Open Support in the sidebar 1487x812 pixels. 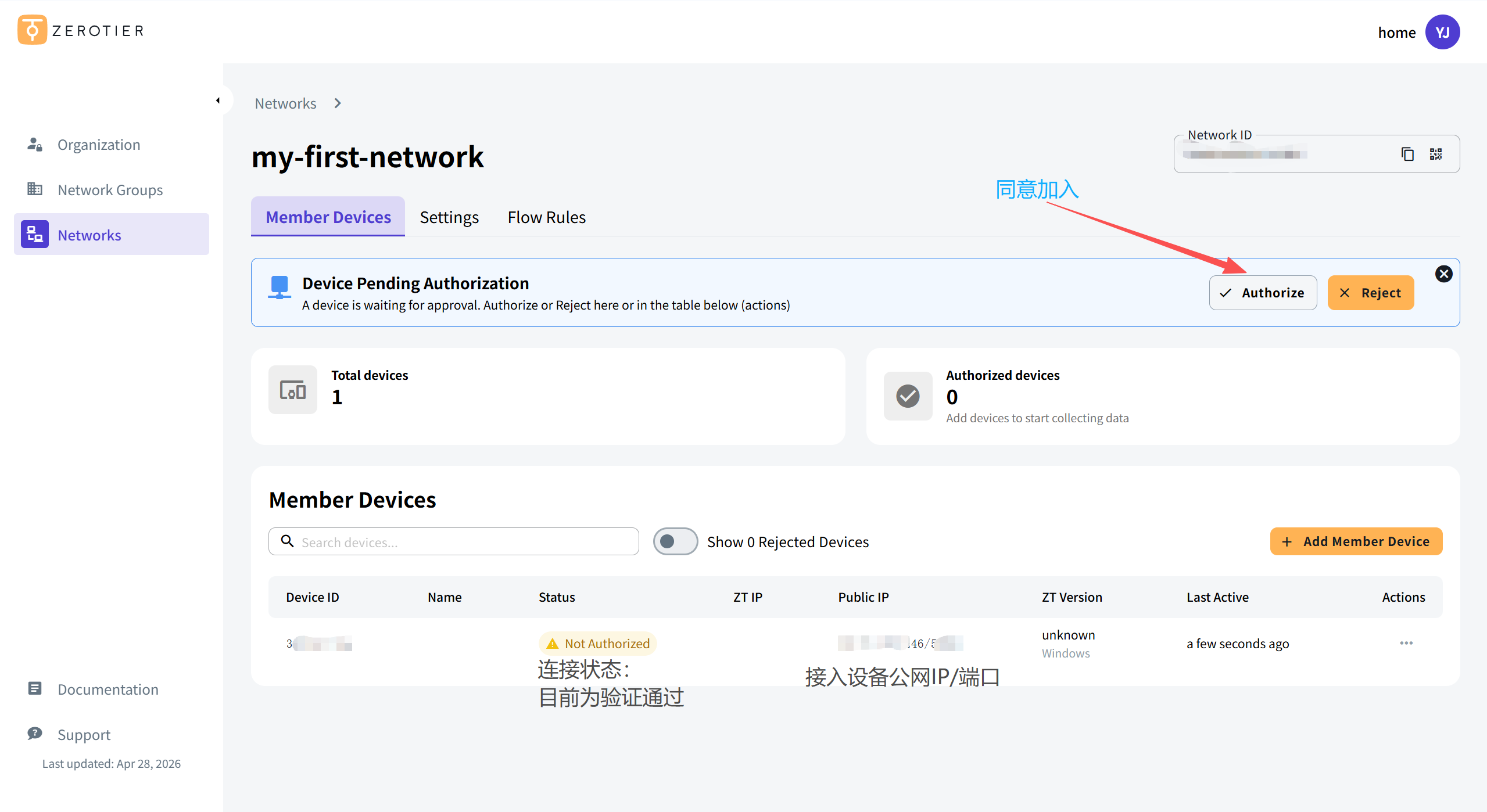[112, 735]
